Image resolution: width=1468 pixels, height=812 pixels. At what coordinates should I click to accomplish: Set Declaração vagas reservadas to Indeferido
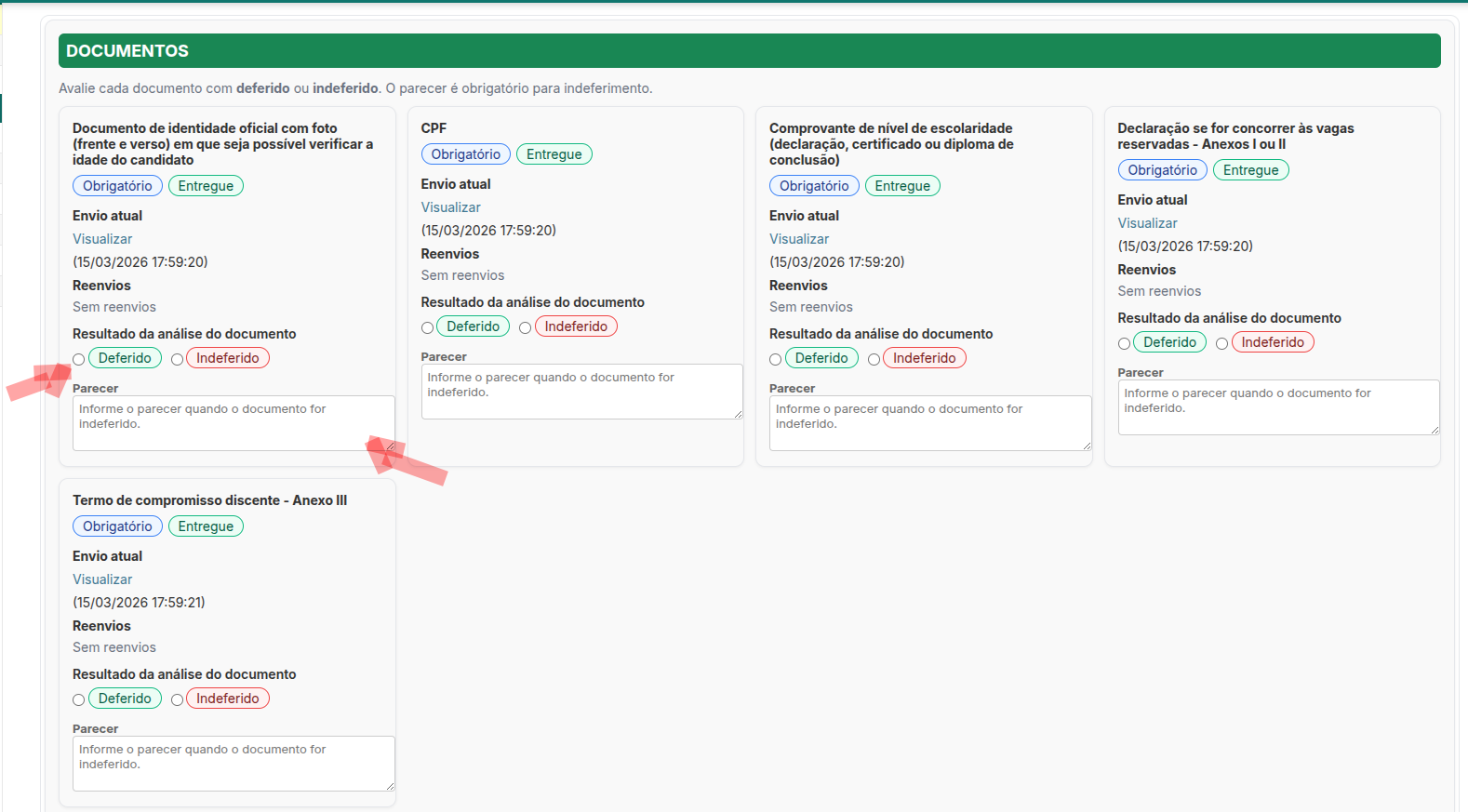pos(1221,344)
